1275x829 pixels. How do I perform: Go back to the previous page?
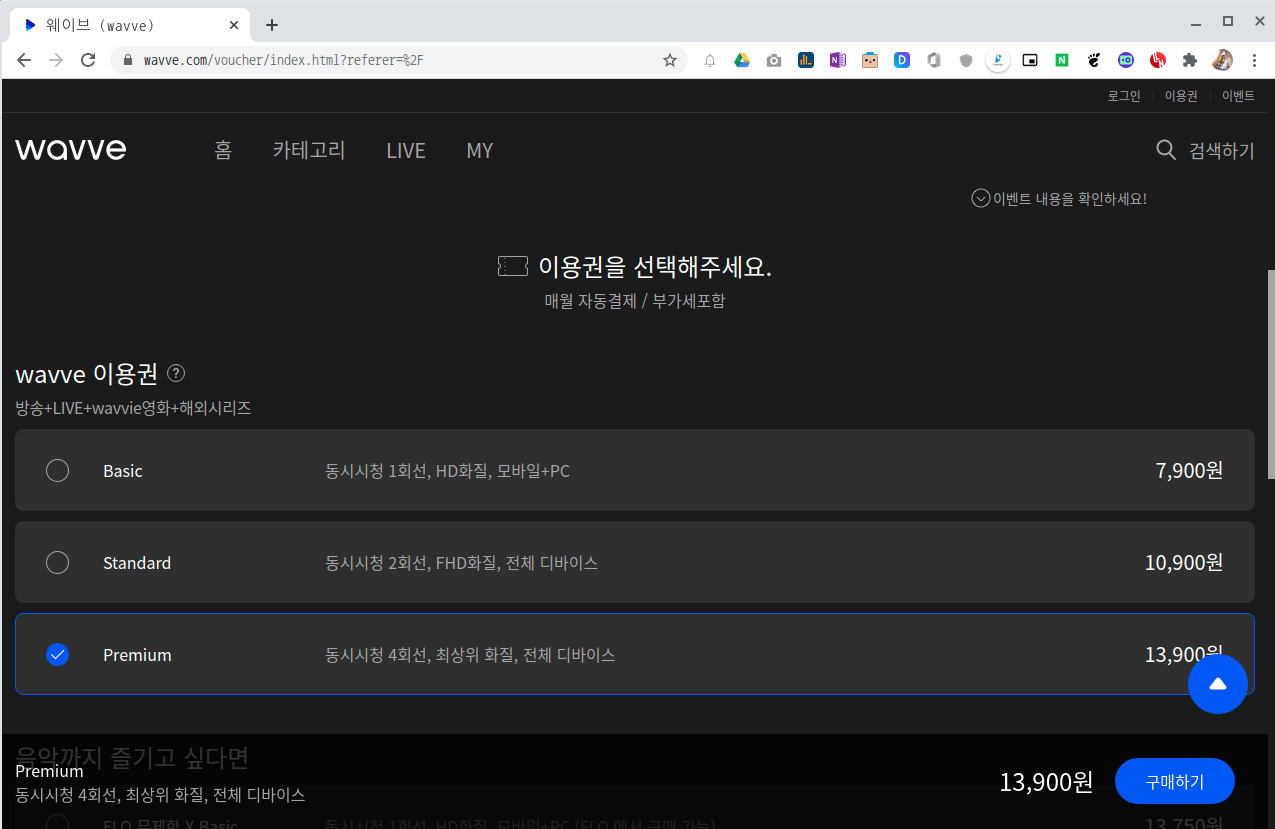24,60
